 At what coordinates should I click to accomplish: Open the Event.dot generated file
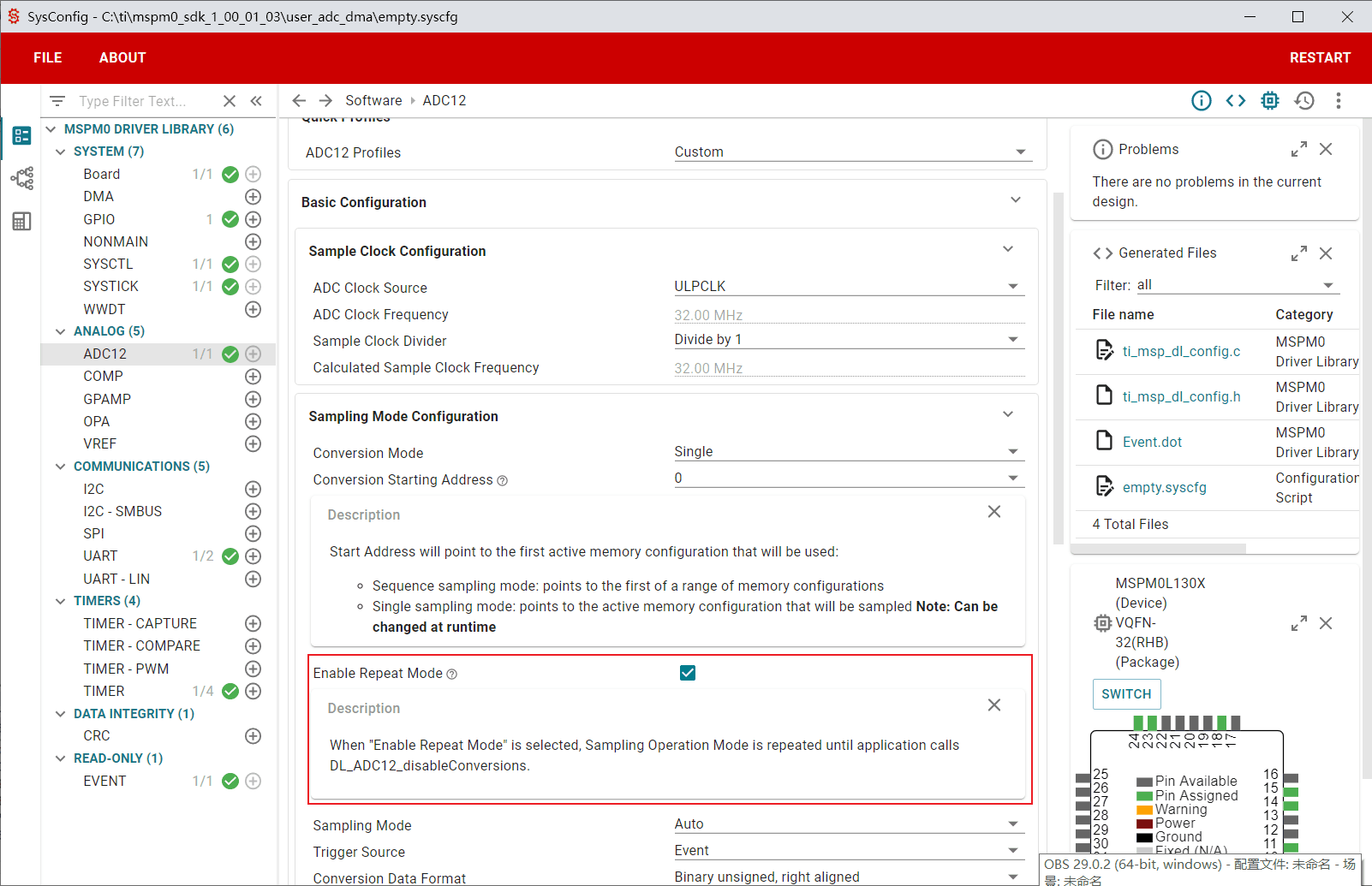click(1152, 442)
